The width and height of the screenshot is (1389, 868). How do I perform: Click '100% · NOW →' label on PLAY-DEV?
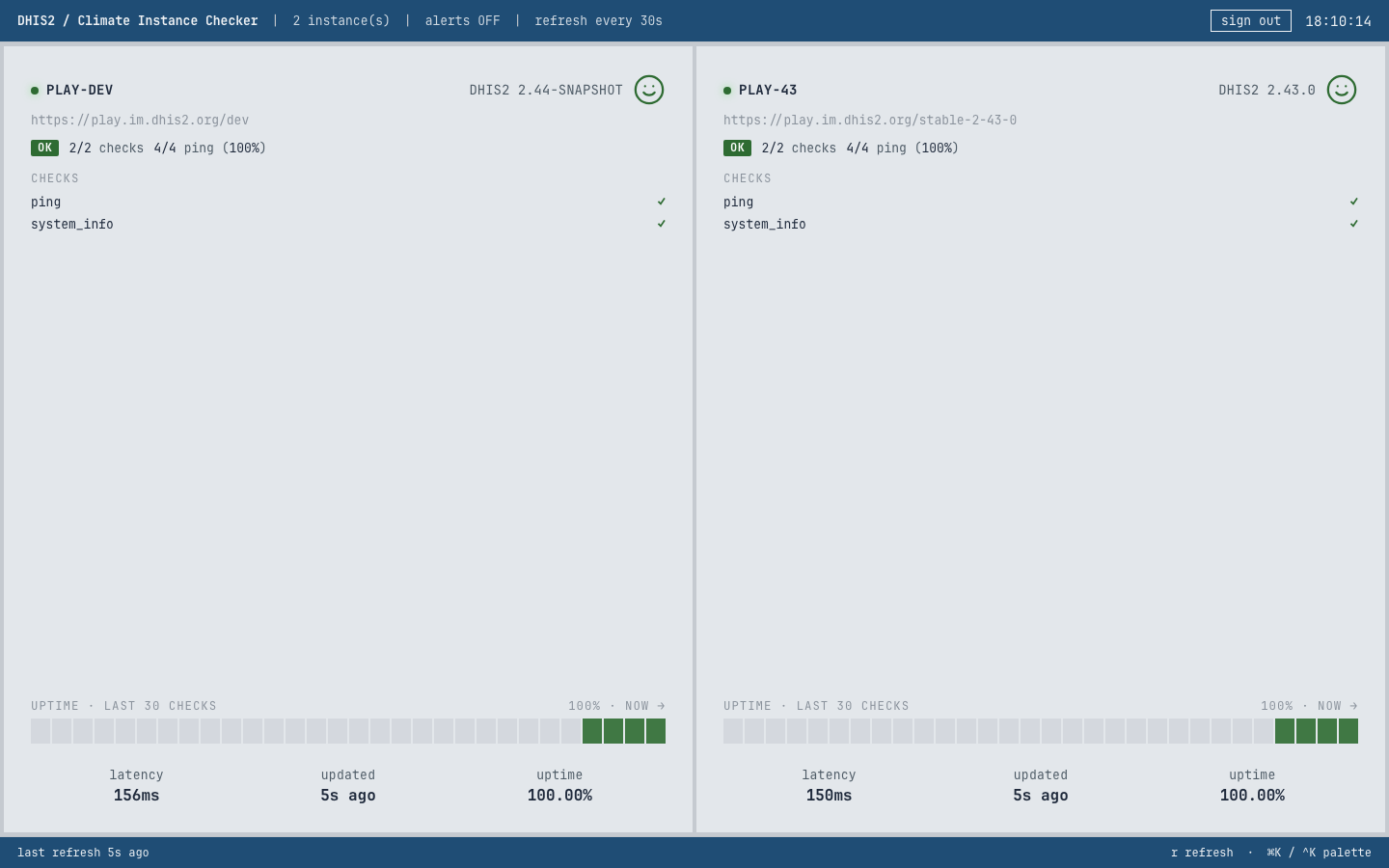(x=616, y=706)
